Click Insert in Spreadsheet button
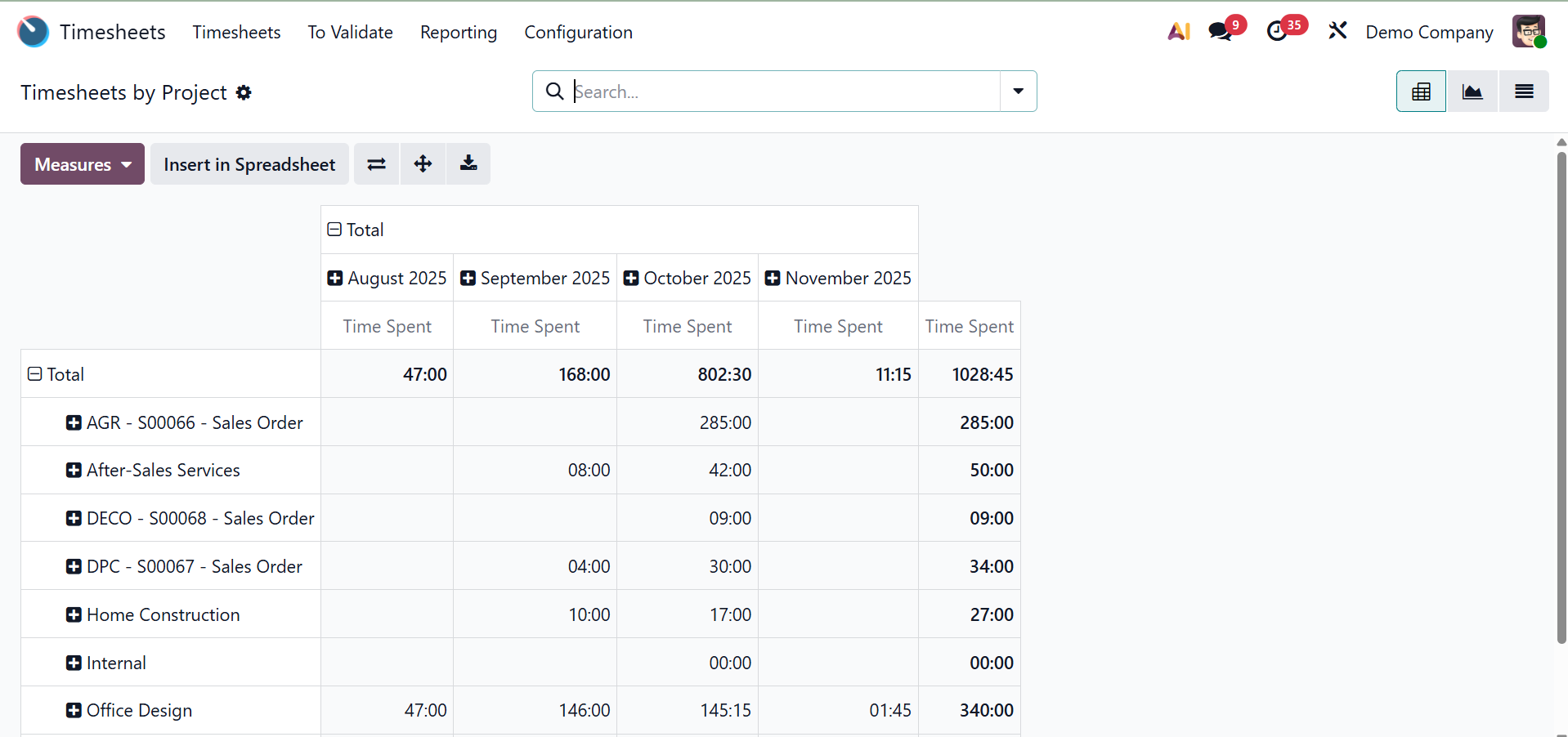Screen dimensions: 1568x737 point(249,164)
